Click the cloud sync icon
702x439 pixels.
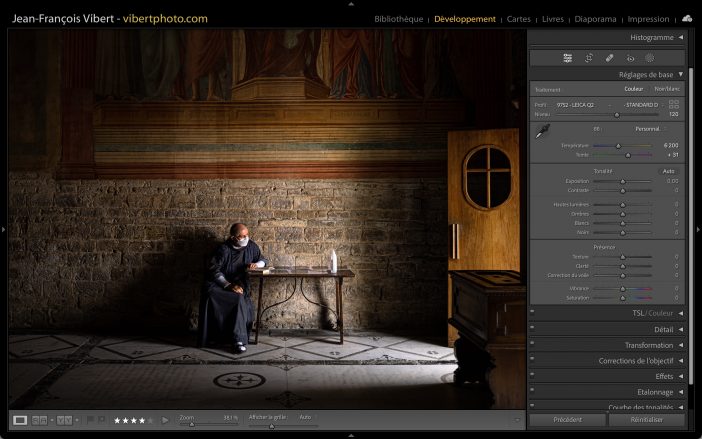[687, 18]
